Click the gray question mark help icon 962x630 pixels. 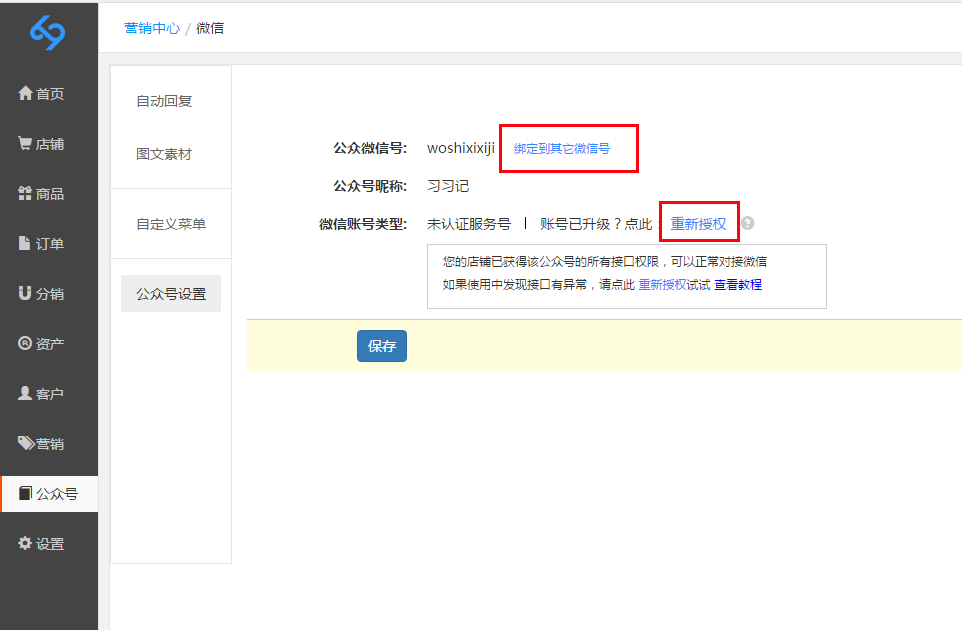[747, 224]
